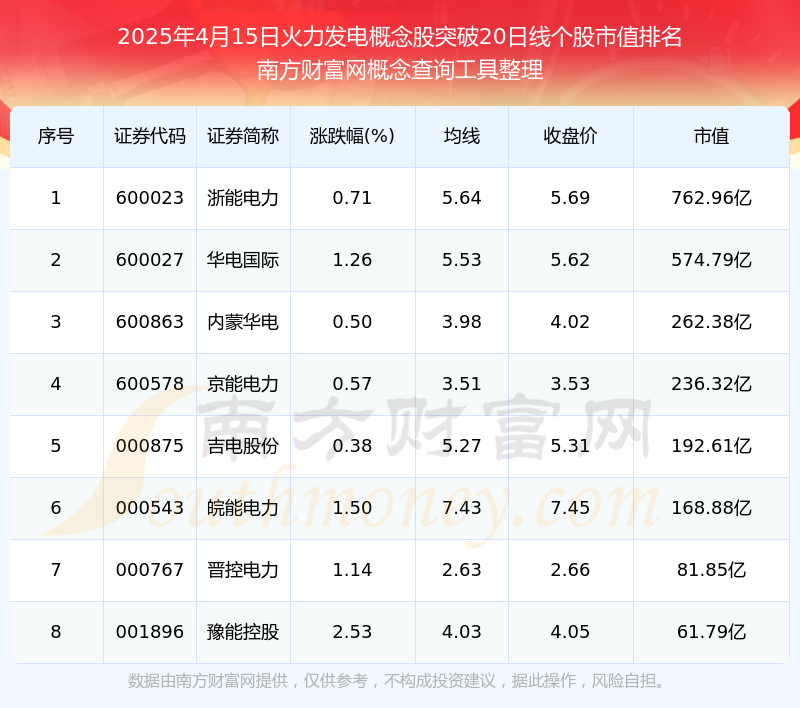Click the 市值 column header
The image size is (800, 708).
(x=711, y=136)
